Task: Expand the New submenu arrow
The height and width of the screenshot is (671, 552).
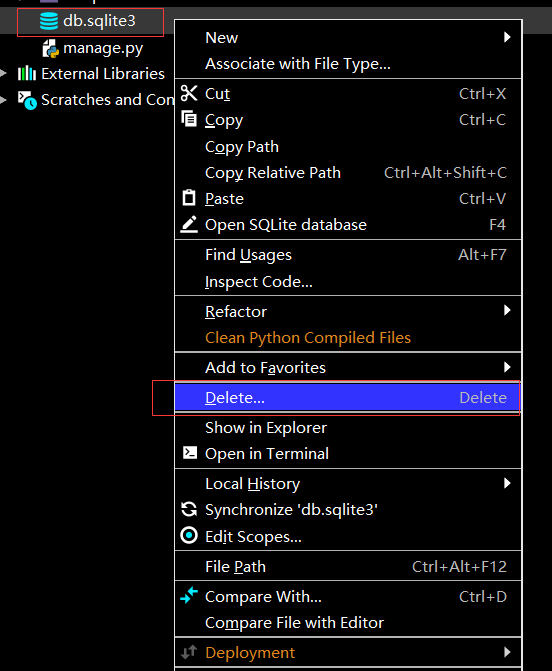Action: 507,37
